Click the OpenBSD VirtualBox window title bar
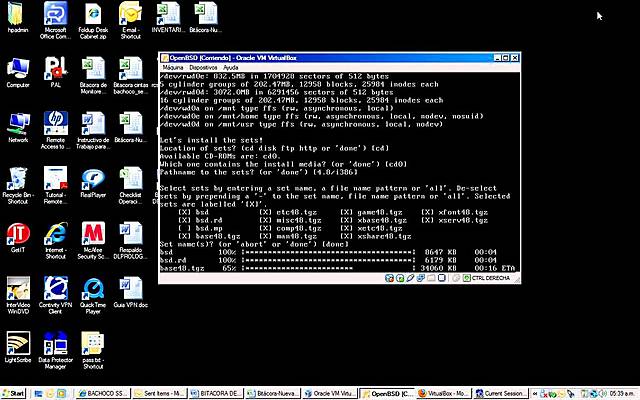 (327, 58)
